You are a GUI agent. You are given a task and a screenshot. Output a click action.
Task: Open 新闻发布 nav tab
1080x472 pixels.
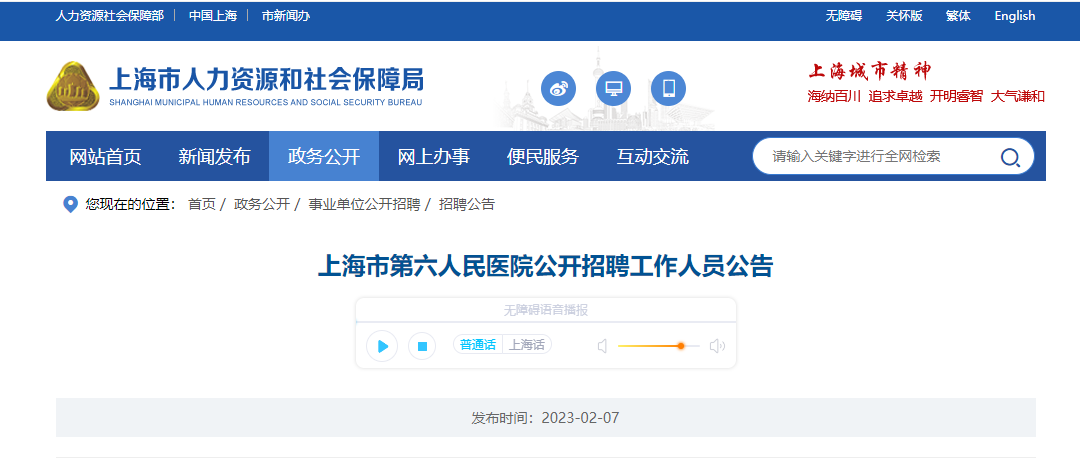pyautogui.click(x=214, y=156)
